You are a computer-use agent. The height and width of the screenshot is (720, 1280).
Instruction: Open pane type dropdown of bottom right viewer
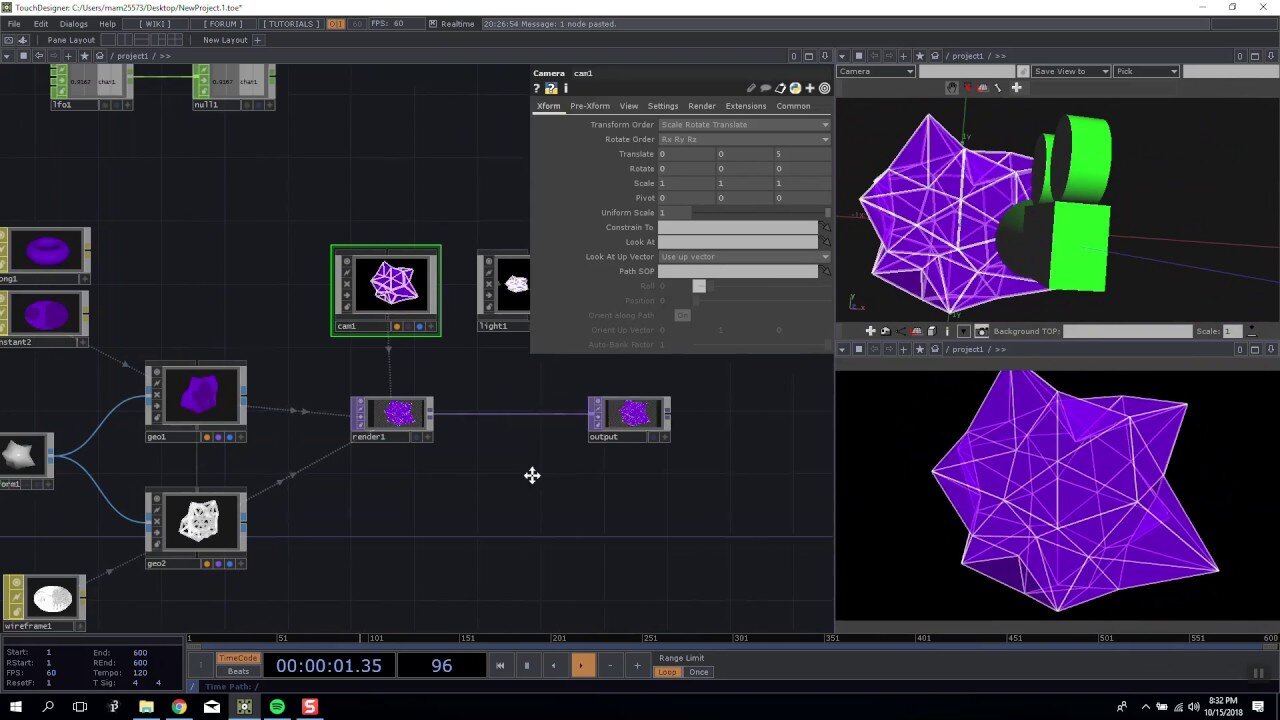(x=843, y=349)
